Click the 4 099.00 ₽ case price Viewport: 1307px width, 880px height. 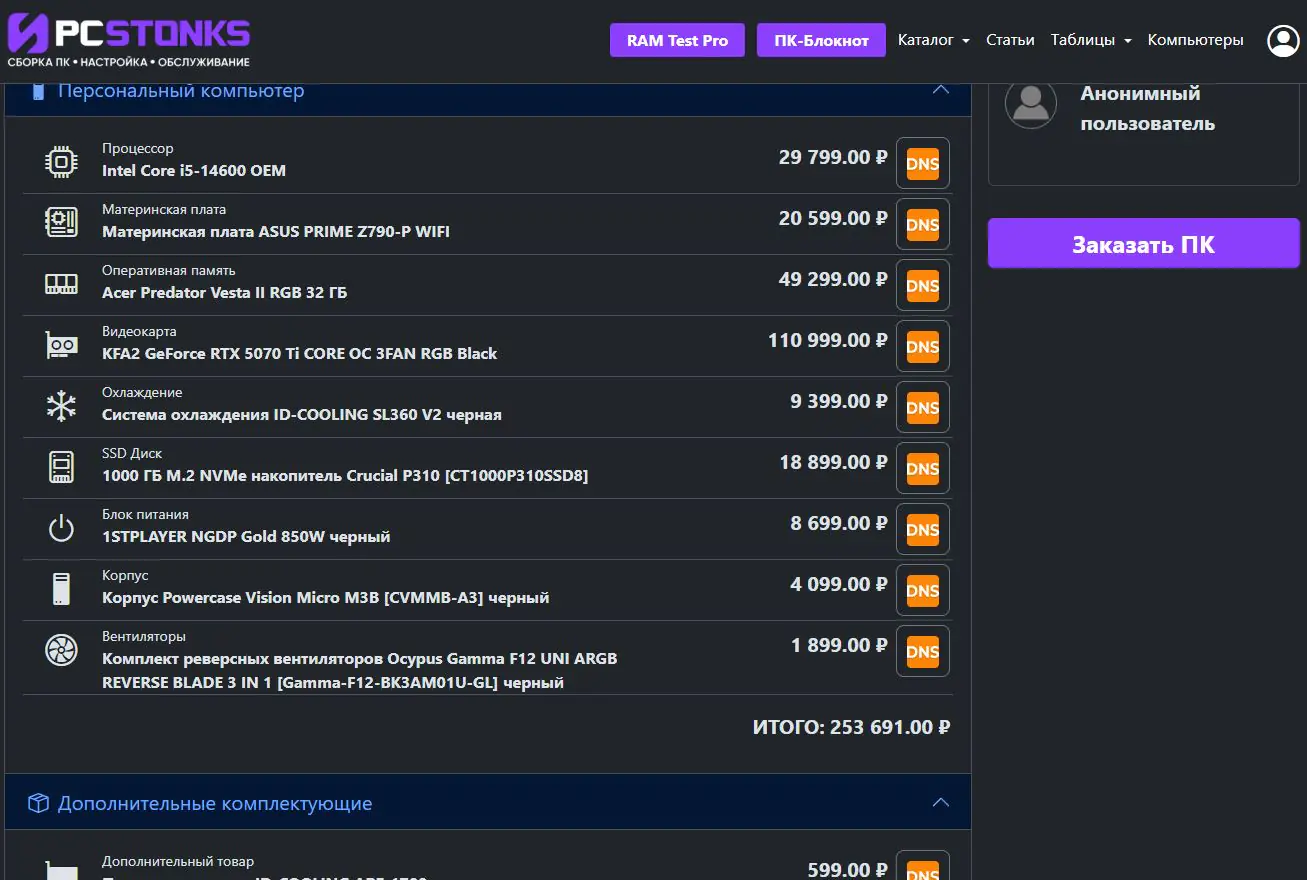(839, 584)
